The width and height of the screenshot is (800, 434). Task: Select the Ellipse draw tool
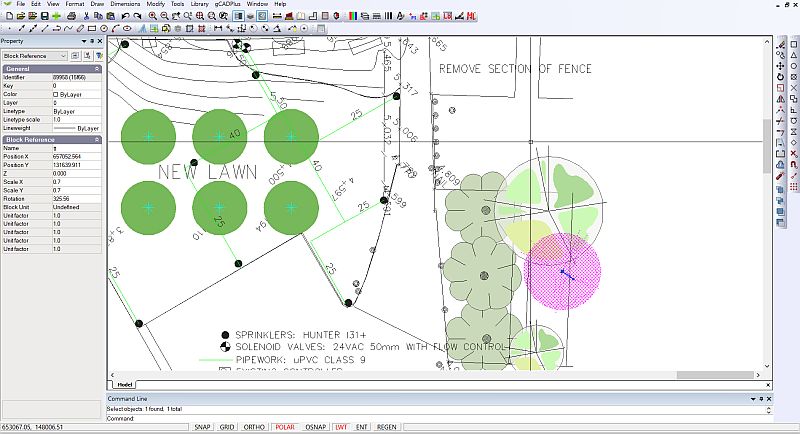(x=127, y=29)
